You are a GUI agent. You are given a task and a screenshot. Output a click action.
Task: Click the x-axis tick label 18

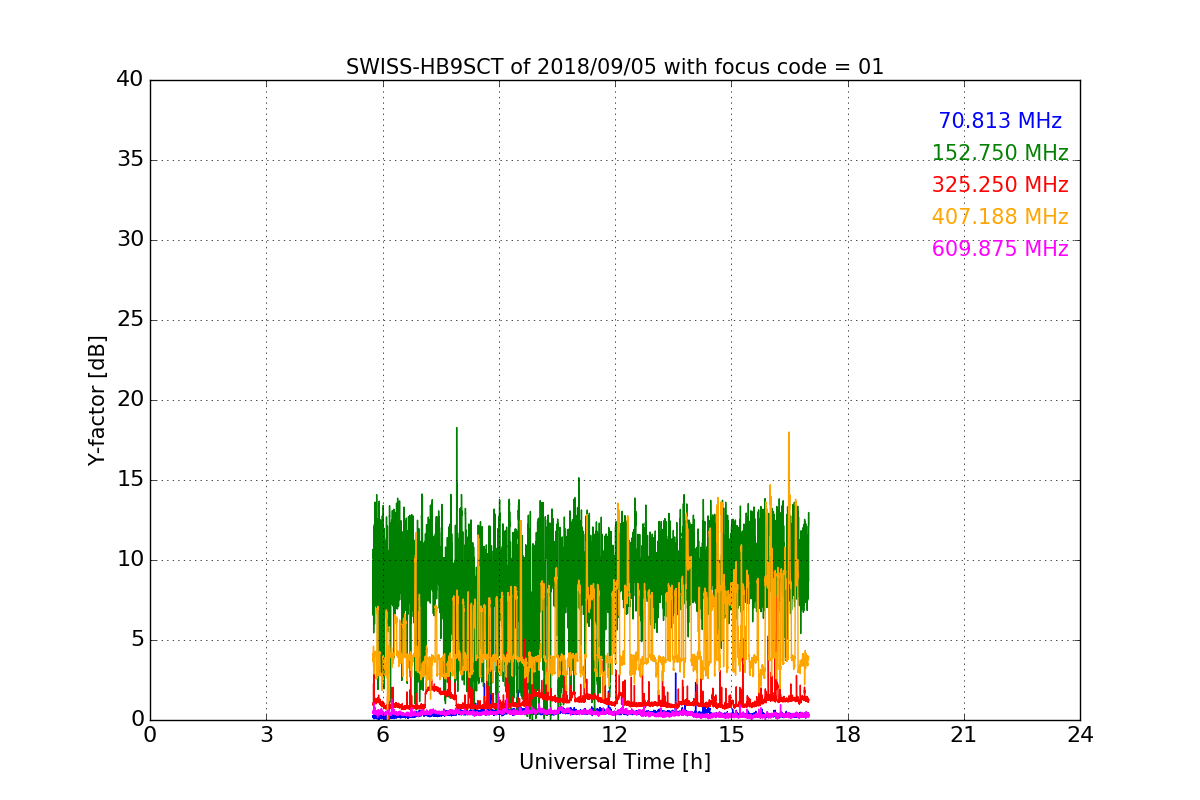(848, 735)
